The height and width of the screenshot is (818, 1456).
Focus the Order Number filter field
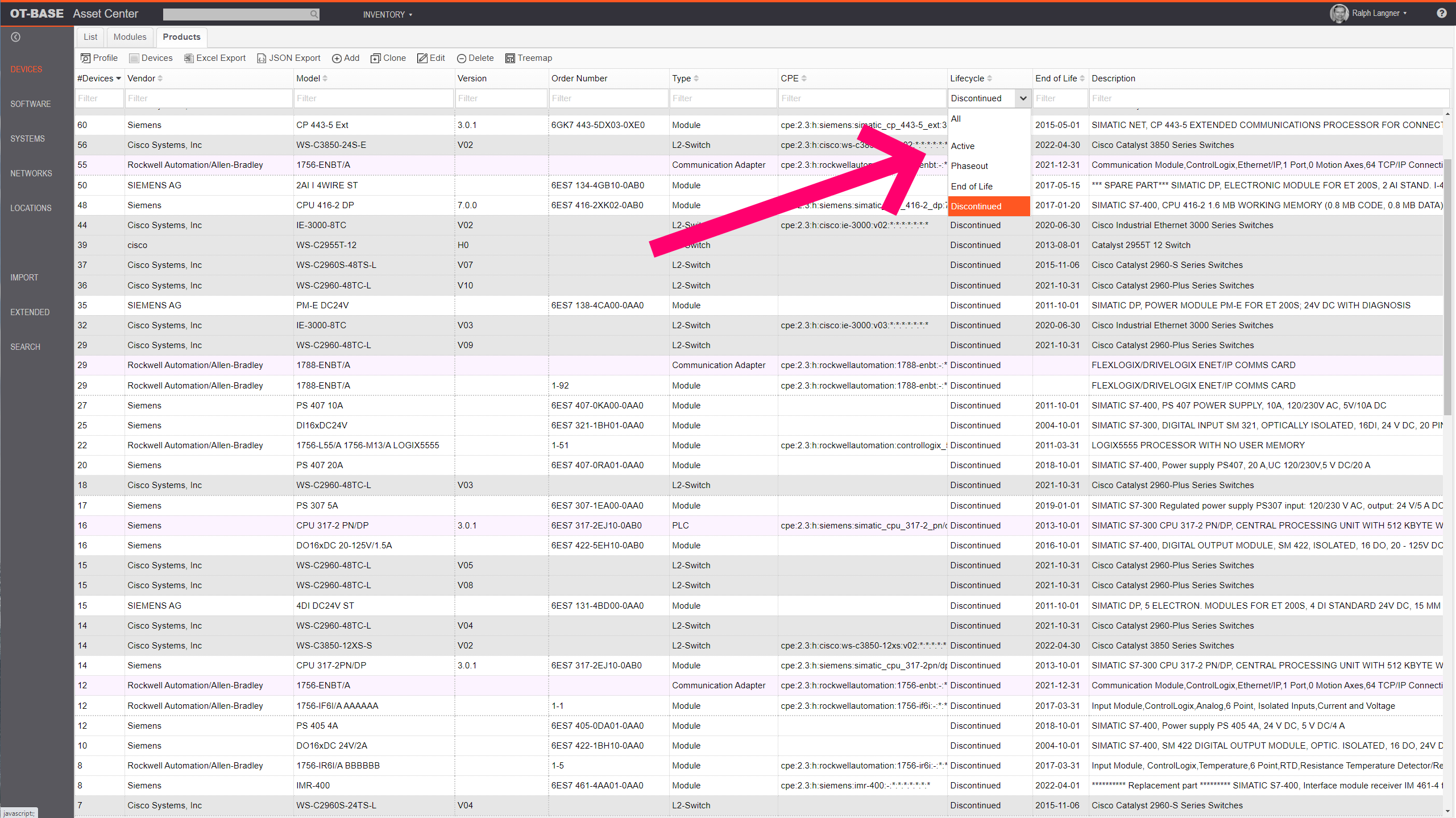click(x=609, y=98)
